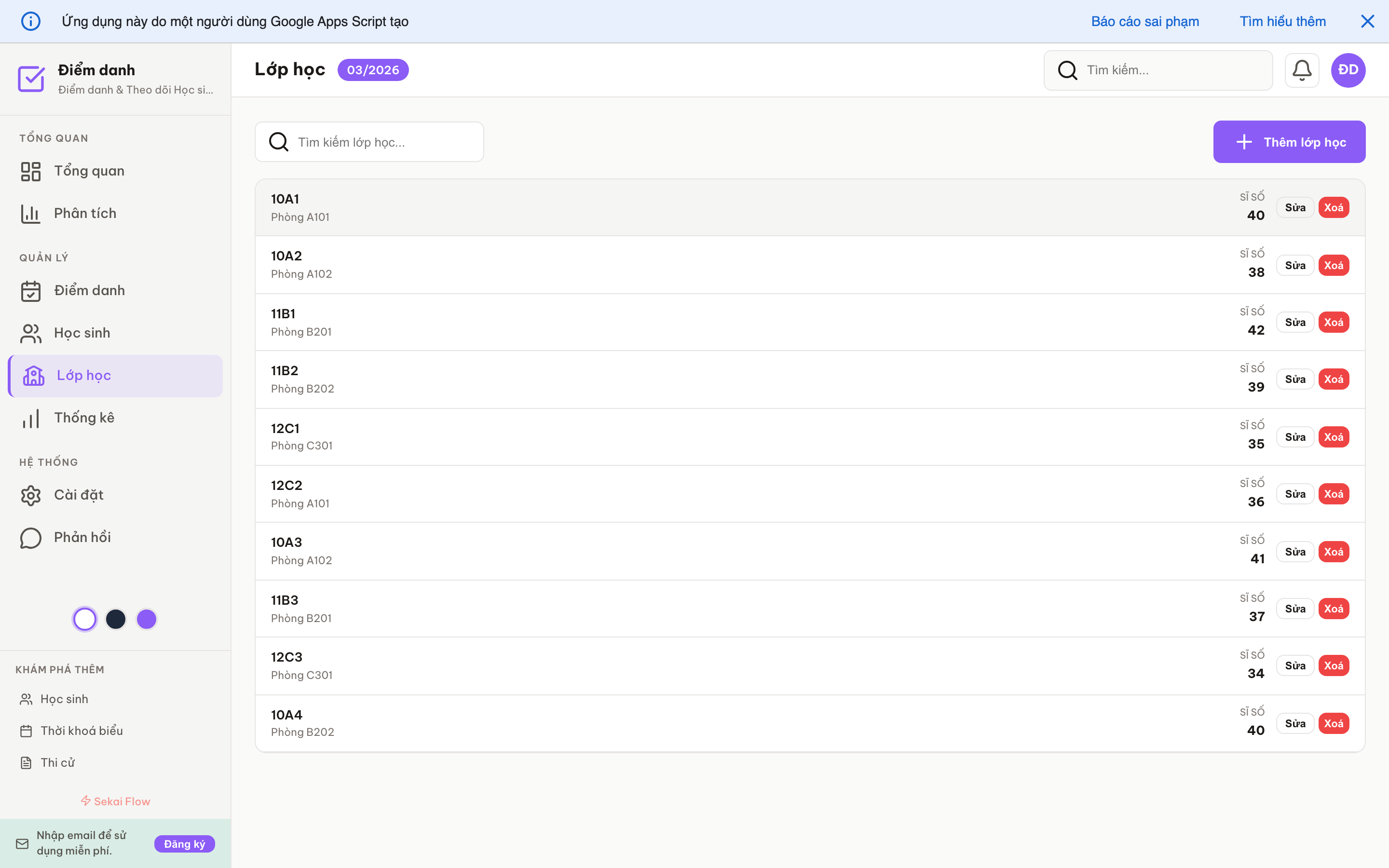Click the class search input field
Image resolution: width=1389 pixels, height=868 pixels.
[x=369, y=142]
